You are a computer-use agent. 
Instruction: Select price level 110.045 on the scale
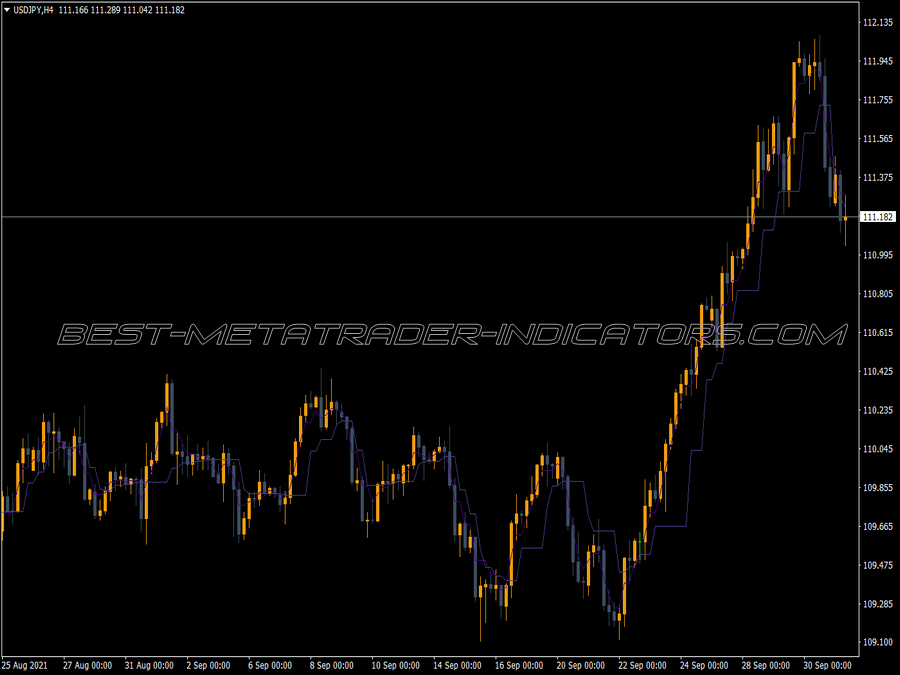(x=878, y=449)
